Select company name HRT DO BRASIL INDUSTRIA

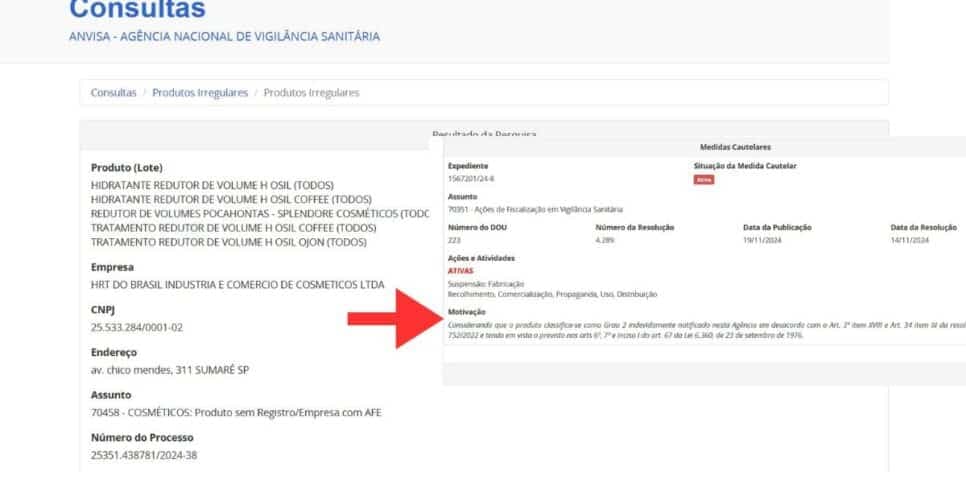click(x=237, y=285)
